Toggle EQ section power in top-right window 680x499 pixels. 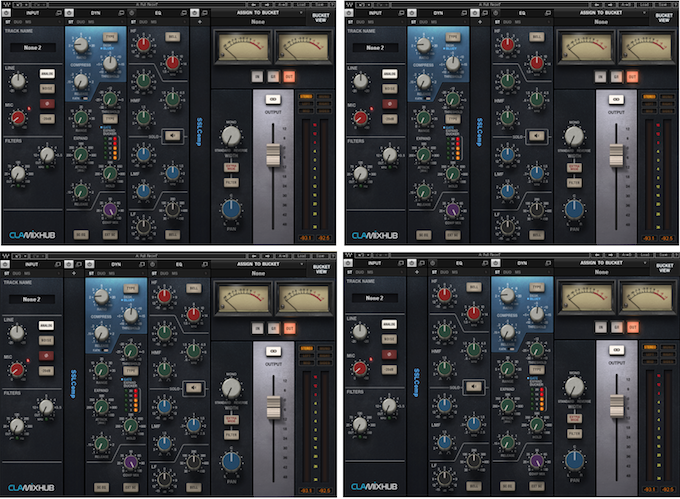click(x=496, y=13)
